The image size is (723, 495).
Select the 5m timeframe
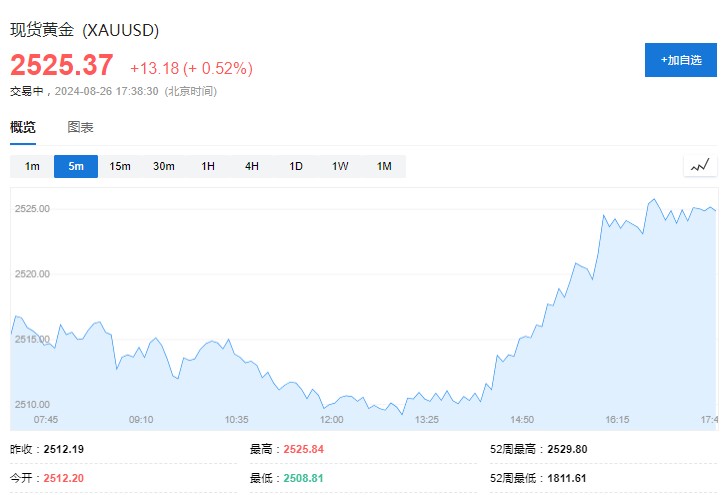click(76, 166)
